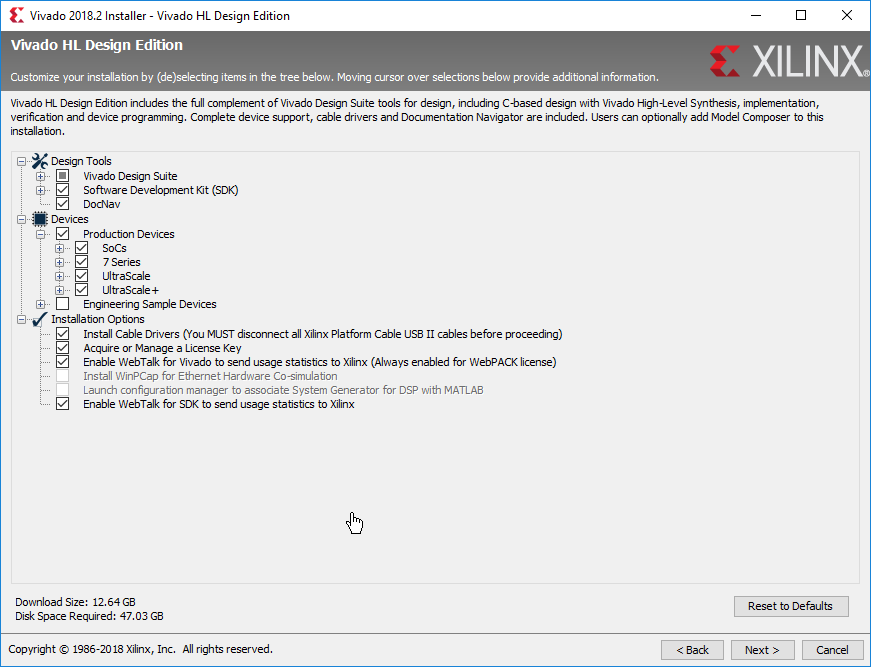Screen dimensions: 871x667
Task: Click the Install WinPCap disabled option text
Action: point(210,376)
